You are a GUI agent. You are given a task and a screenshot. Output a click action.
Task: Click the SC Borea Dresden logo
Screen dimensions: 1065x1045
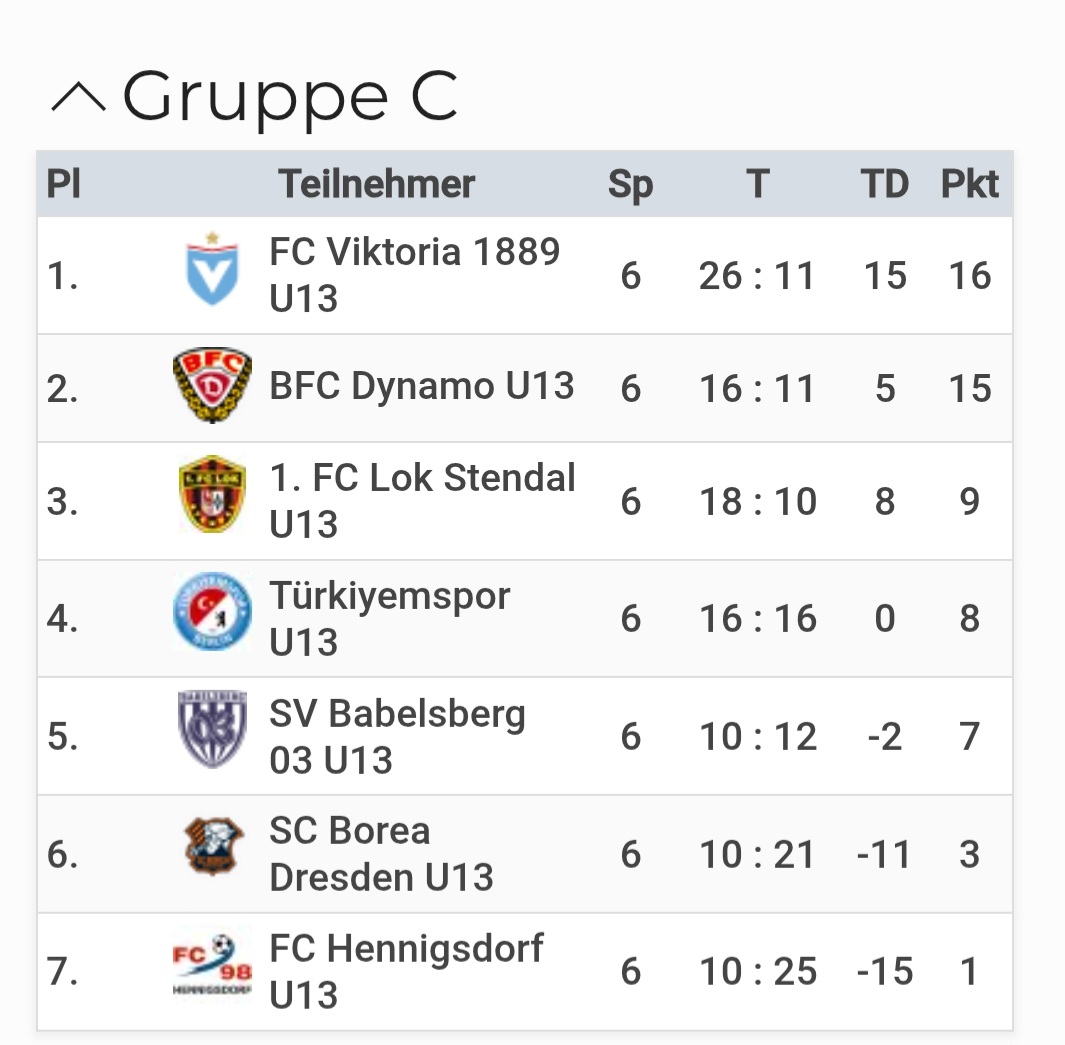point(214,845)
